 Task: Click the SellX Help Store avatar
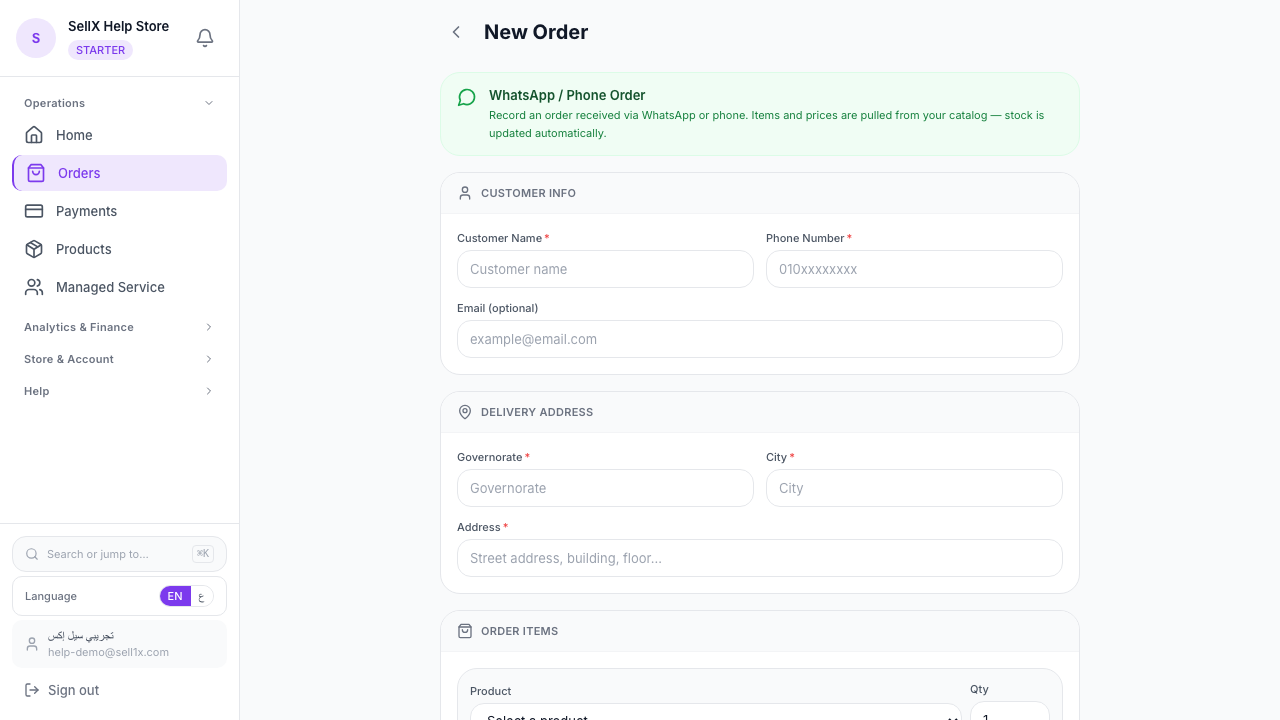[x=36, y=37]
